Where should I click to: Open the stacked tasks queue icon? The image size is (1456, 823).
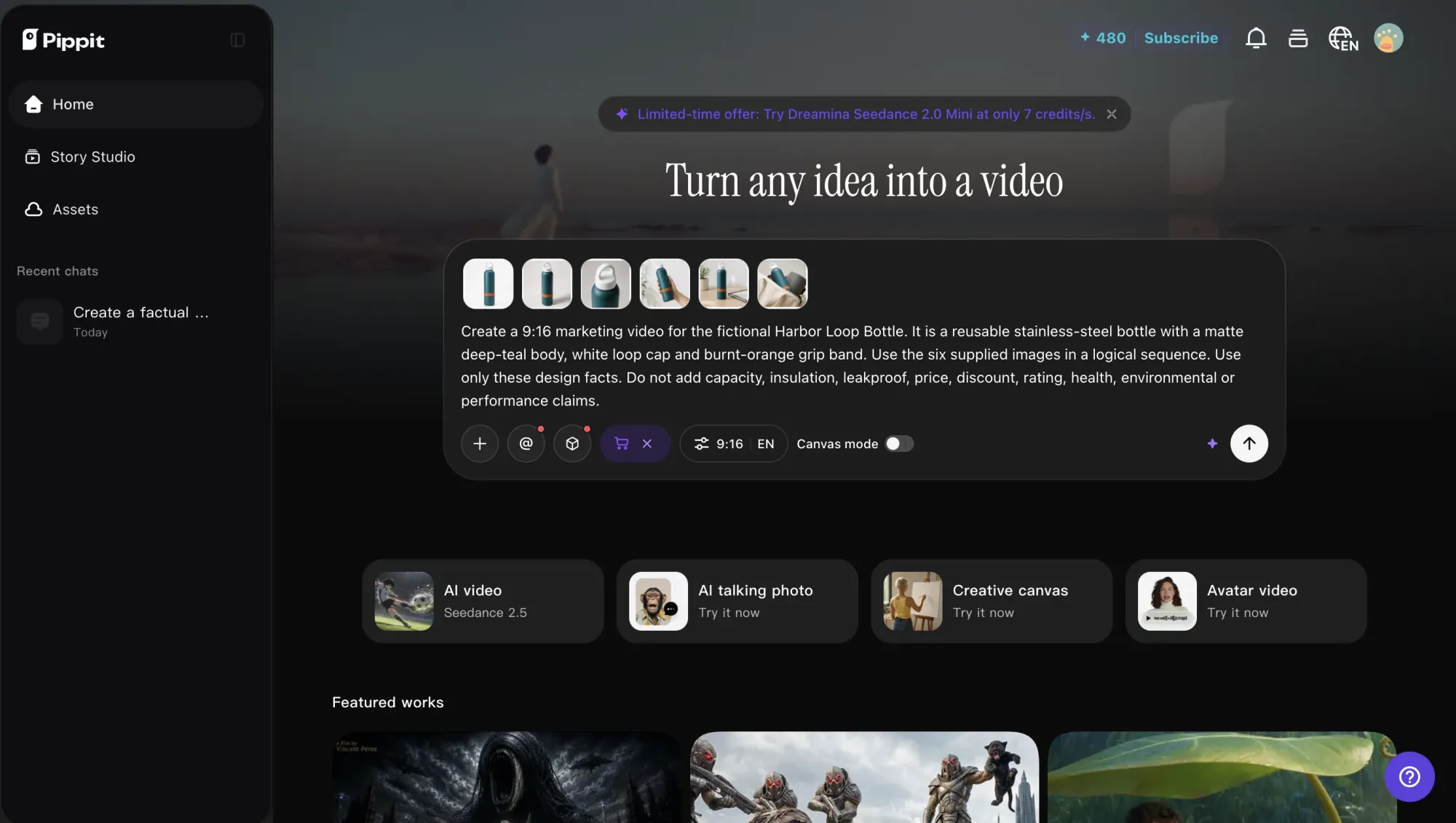[1298, 38]
